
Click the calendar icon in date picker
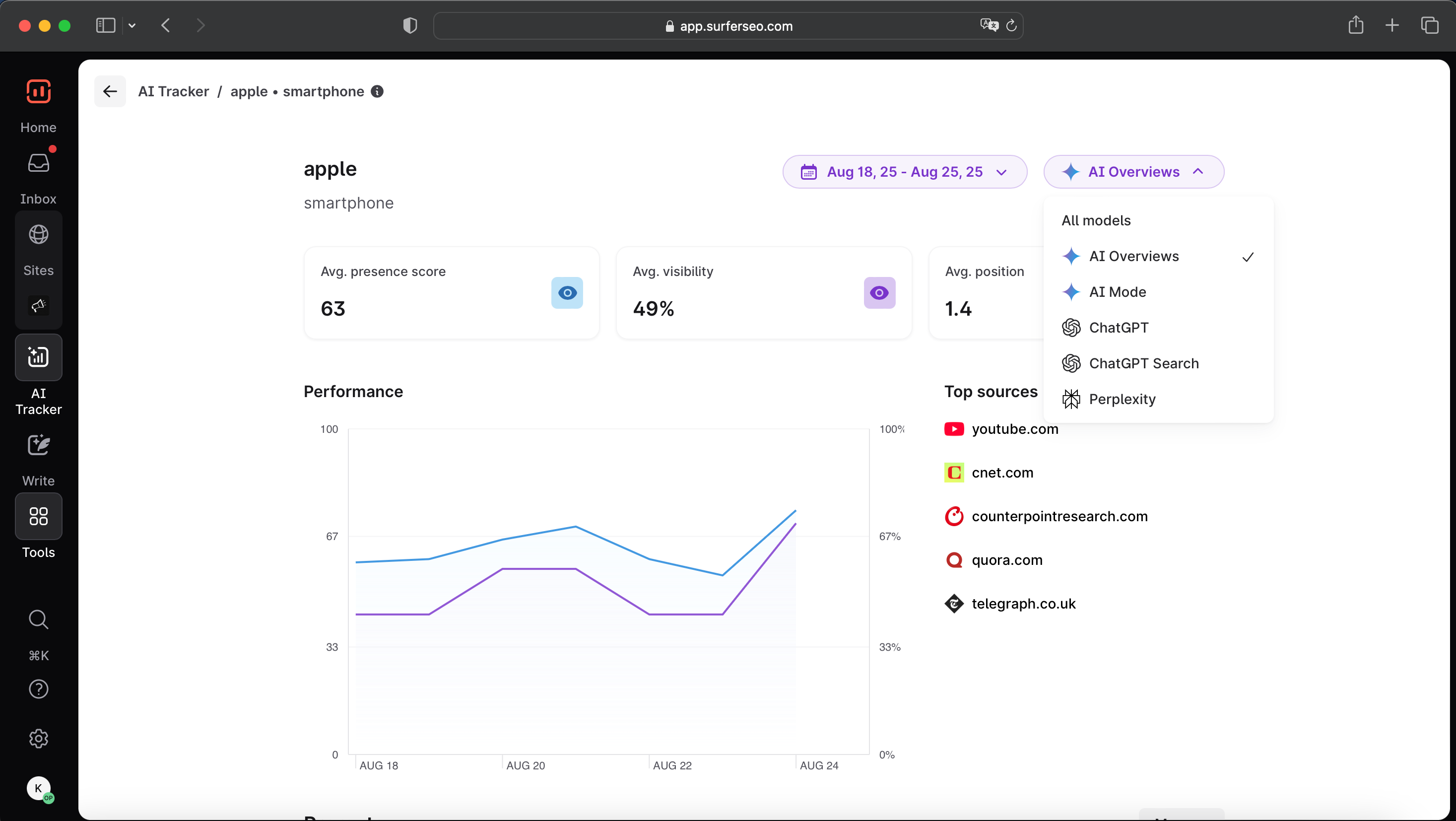click(809, 172)
